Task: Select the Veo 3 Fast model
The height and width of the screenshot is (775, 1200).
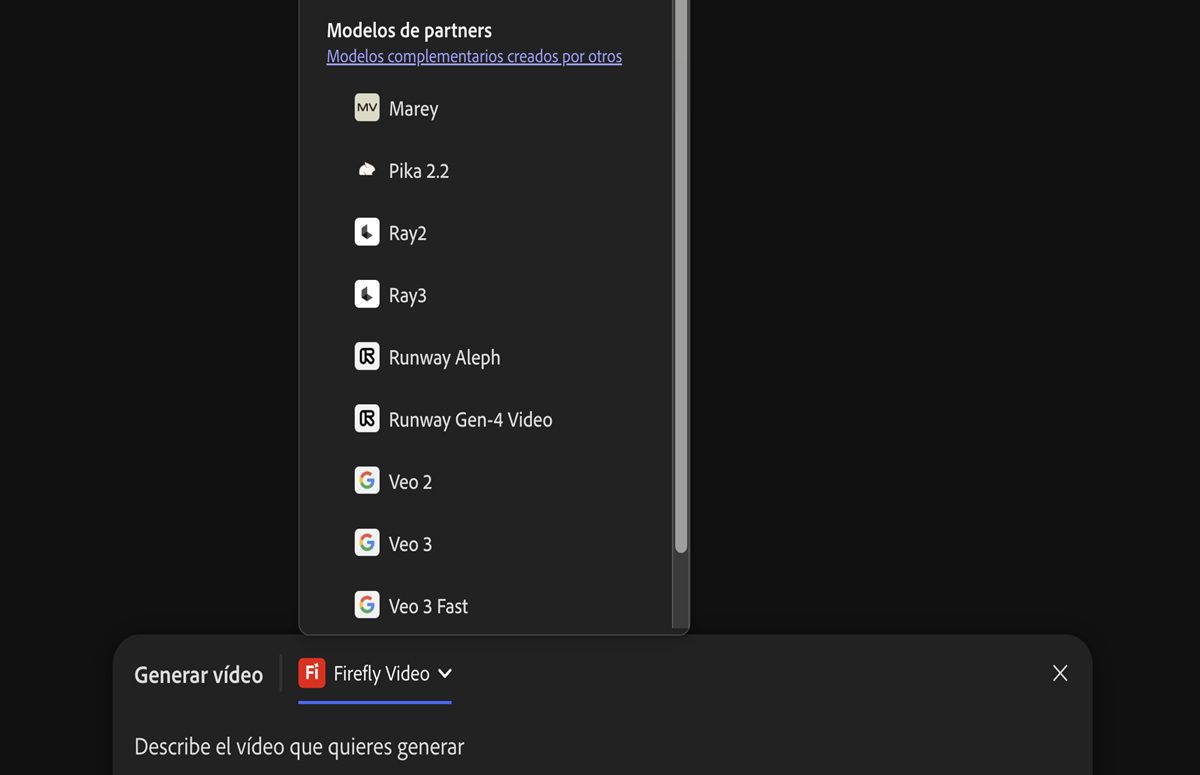Action: pyautogui.click(x=428, y=606)
